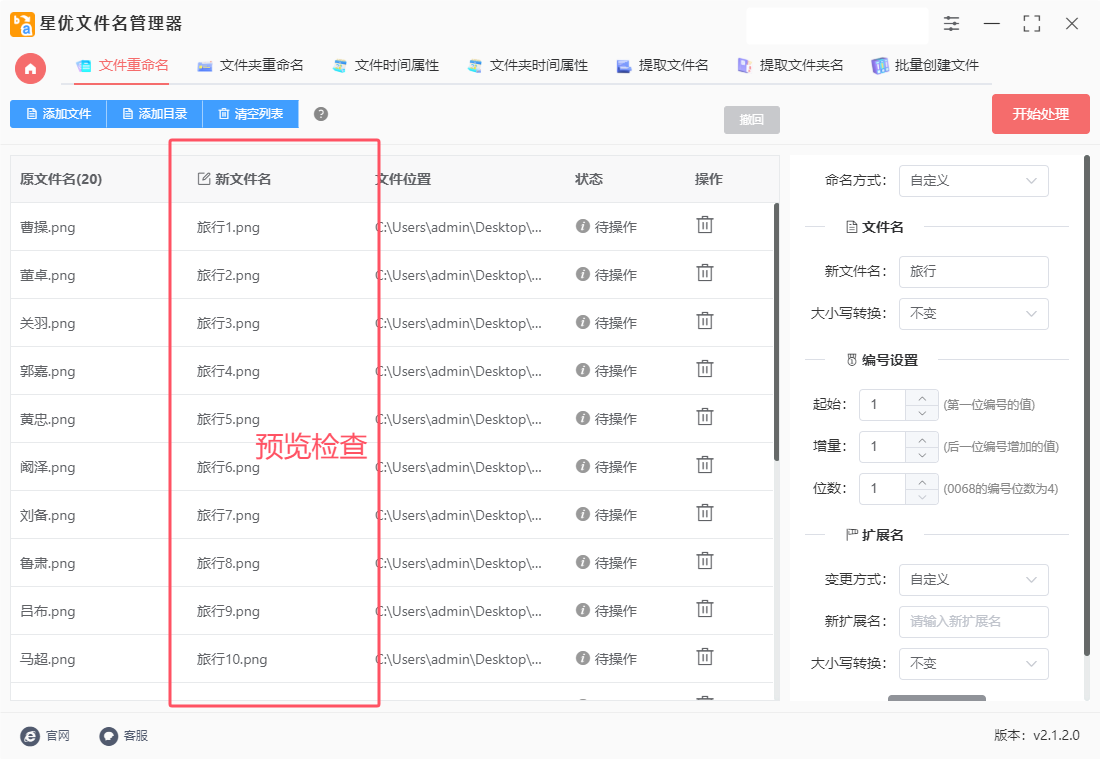
Task: Delete the 刘备.png row with trash icon
Action: 704,514
